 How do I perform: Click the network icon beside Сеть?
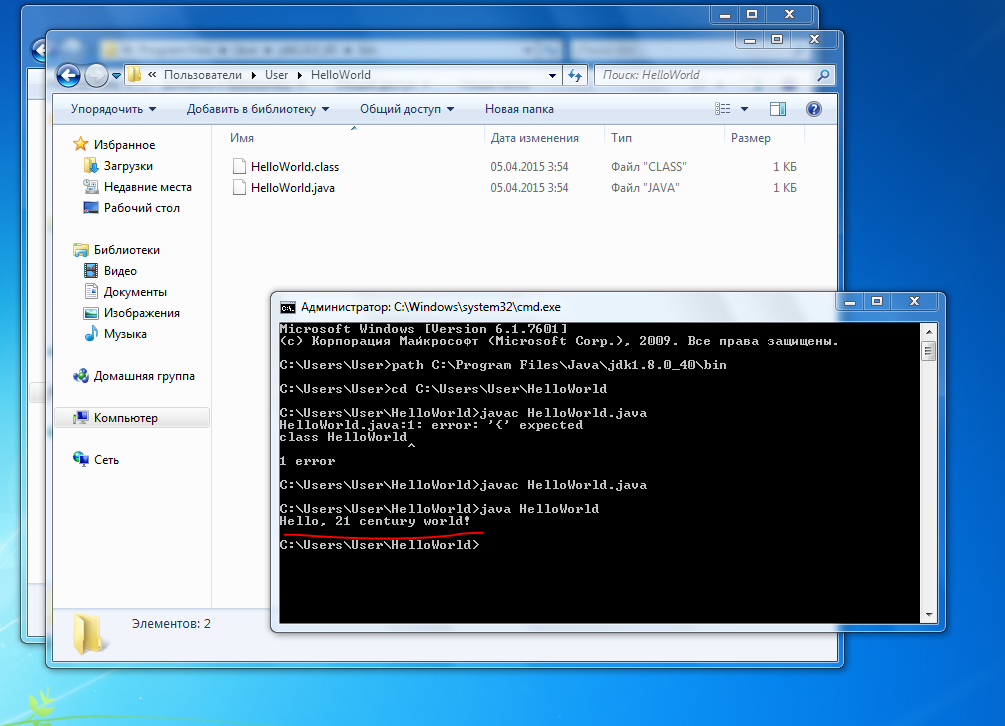(81, 459)
